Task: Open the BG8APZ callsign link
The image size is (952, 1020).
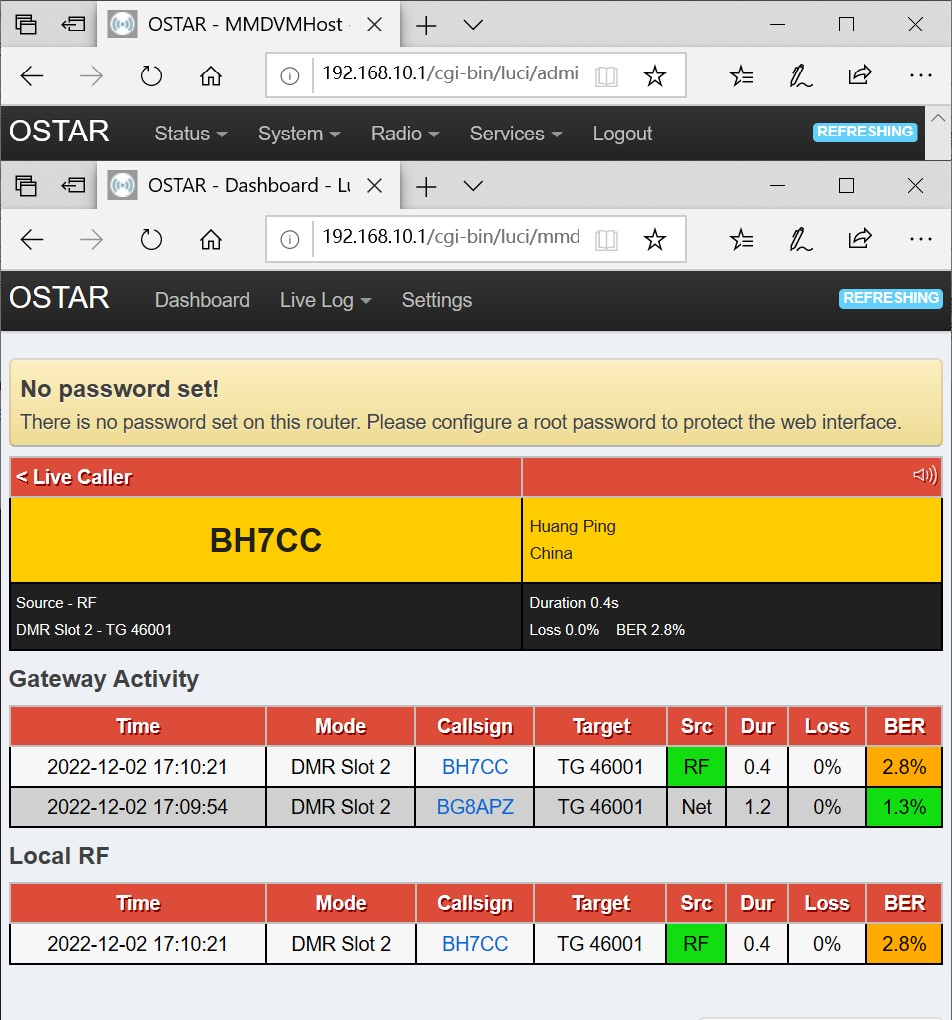Action: 475,807
